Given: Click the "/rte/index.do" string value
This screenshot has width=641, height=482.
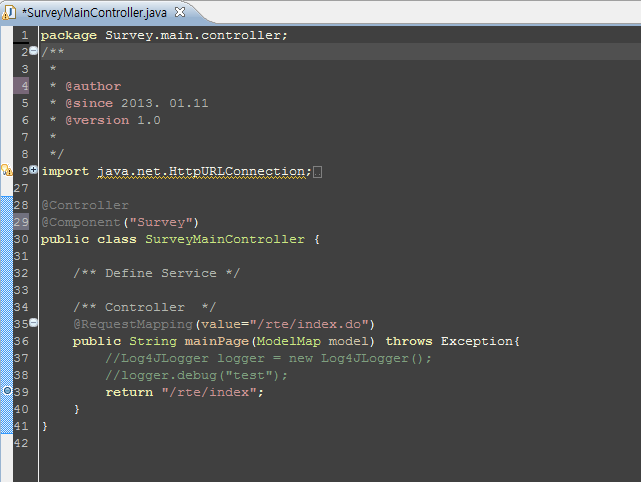Looking at the screenshot, I should [x=309, y=324].
